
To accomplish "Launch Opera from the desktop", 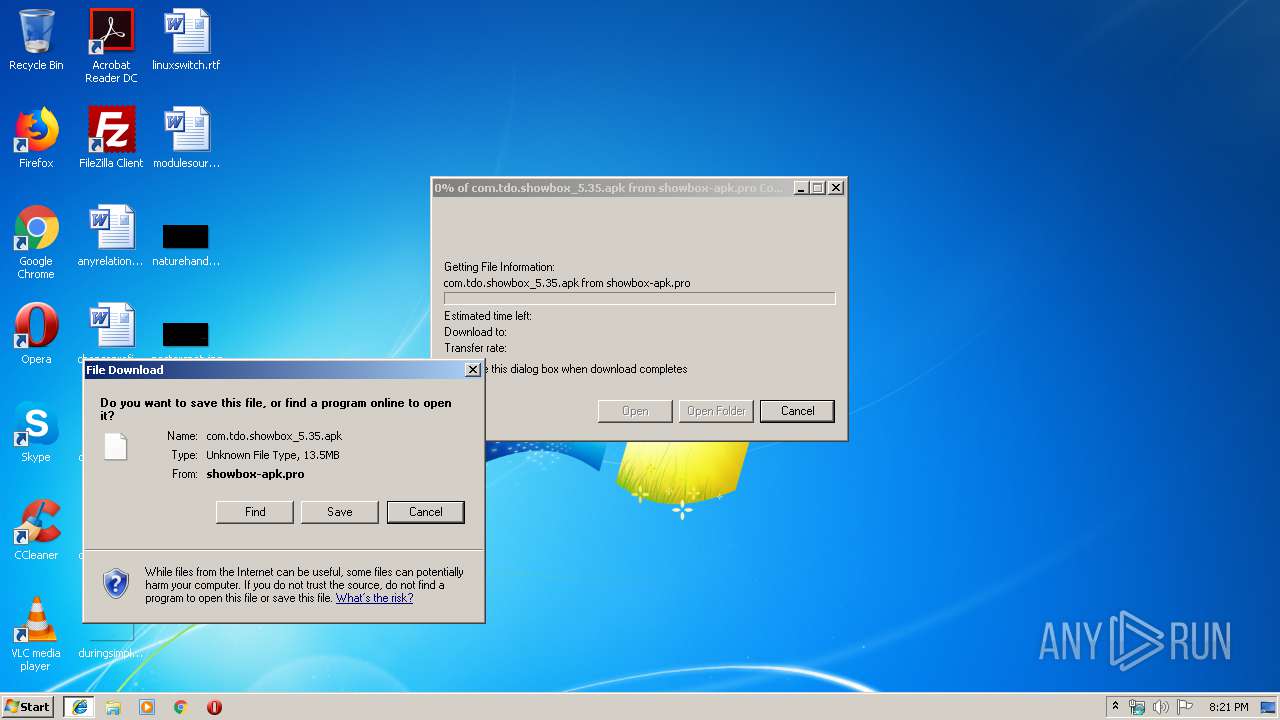I will click(36, 334).
